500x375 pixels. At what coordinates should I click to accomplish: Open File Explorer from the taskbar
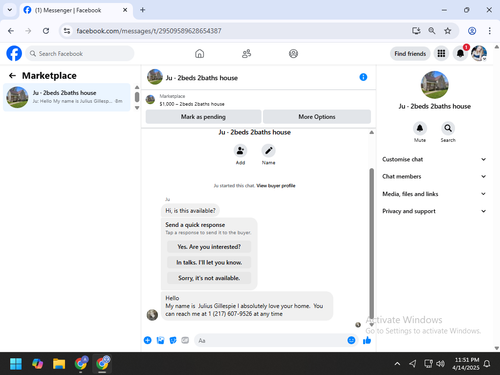tap(59, 364)
